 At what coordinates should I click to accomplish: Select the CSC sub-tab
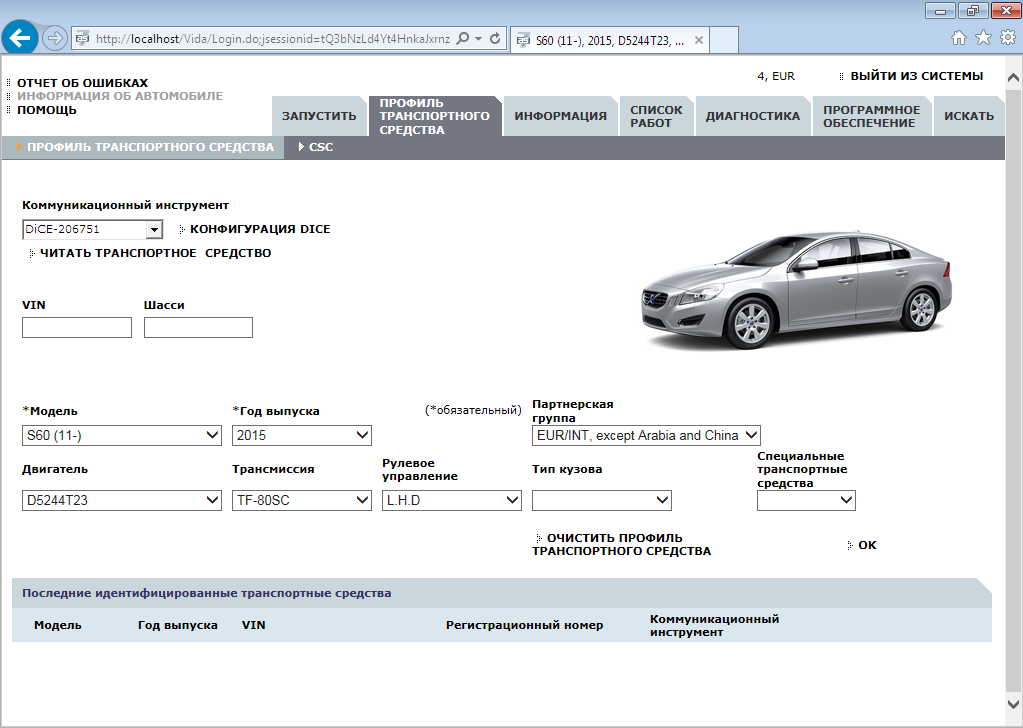[x=320, y=147]
